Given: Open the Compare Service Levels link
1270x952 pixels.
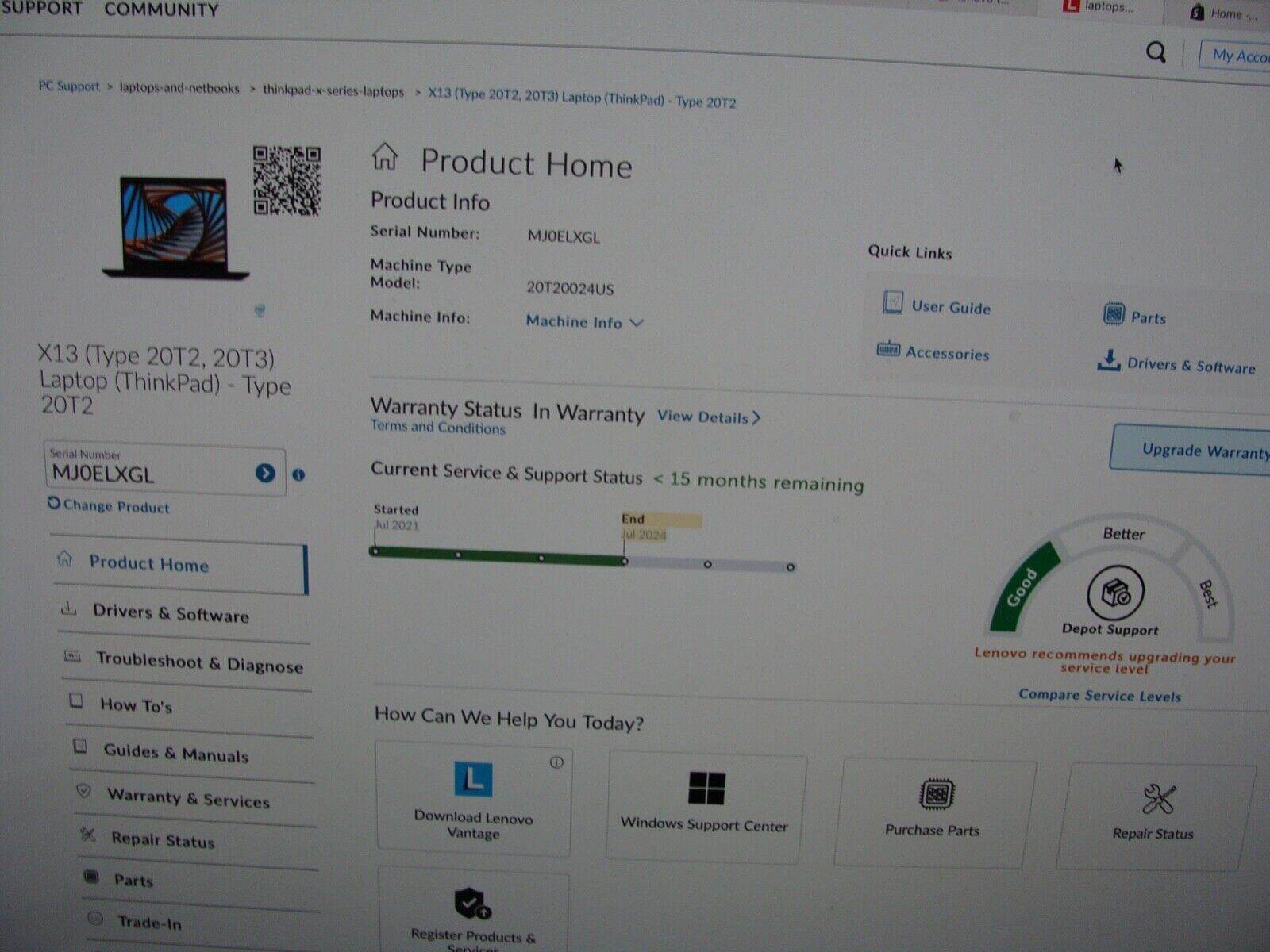Looking at the screenshot, I should [1099, 696].
